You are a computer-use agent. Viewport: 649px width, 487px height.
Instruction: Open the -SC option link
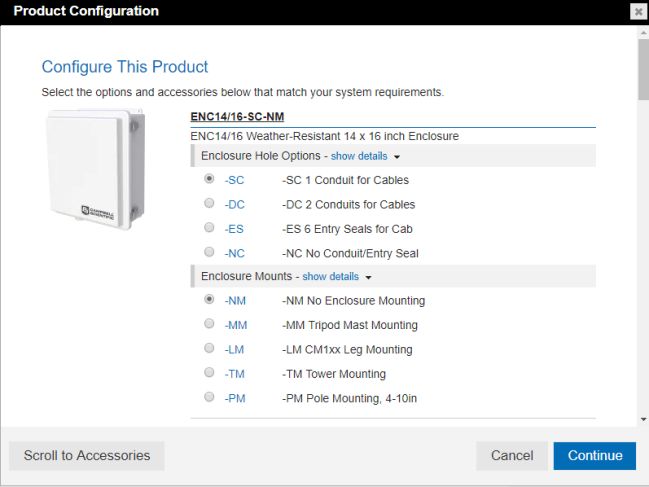pyautogui.click(x=234, y=180)
